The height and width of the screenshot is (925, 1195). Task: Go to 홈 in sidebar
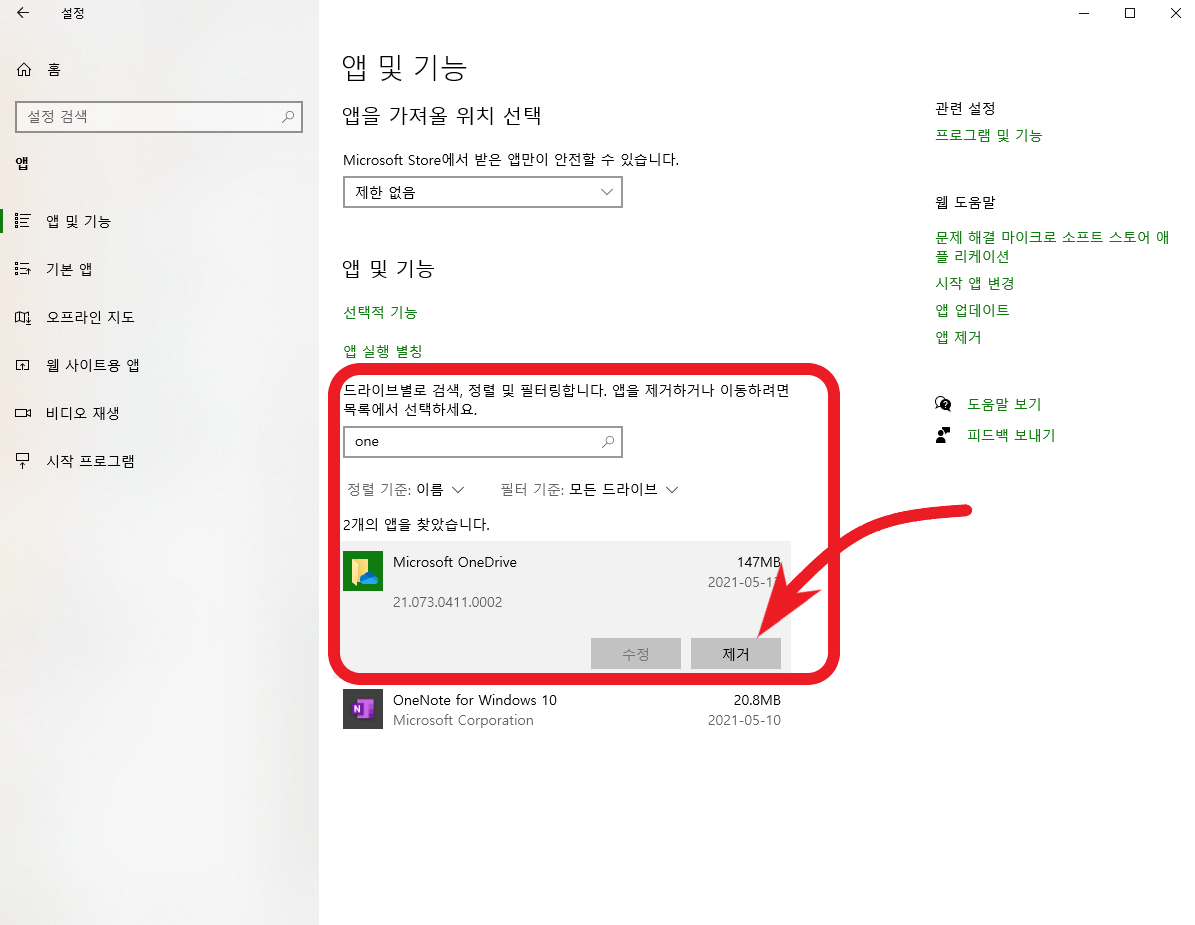tap(54, 70)
